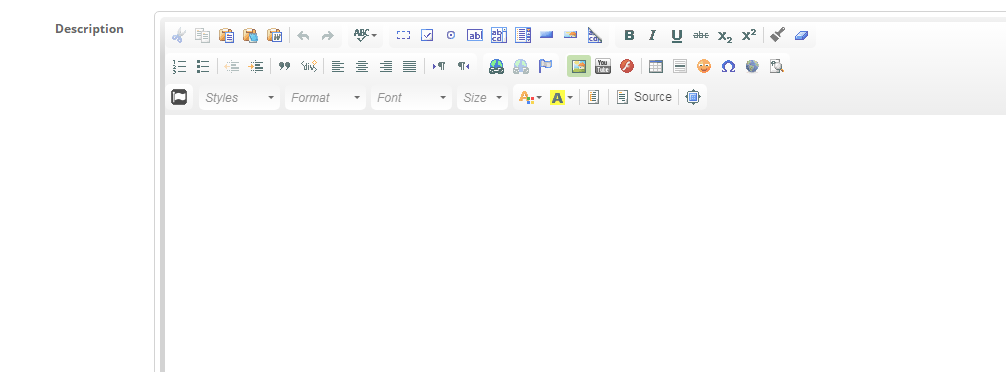Insert a horizontal line
Screen dimensions: 1006x372
[680, 66]
